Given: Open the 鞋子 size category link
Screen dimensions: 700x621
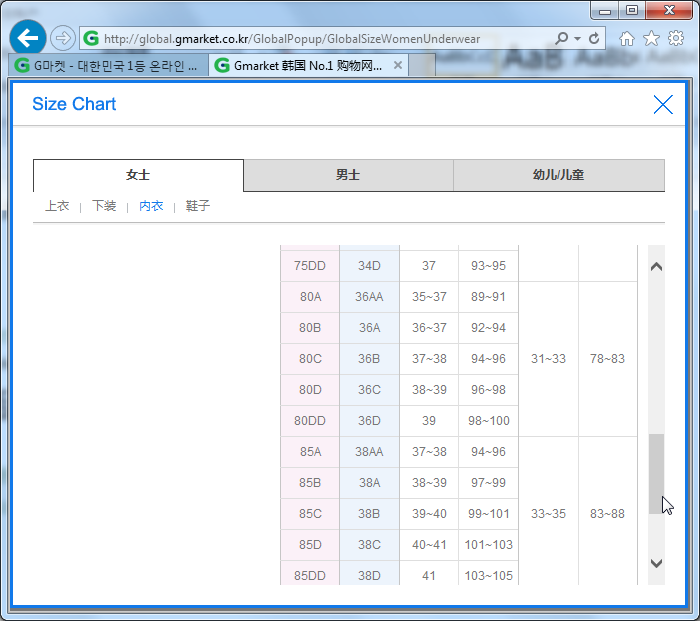Looking at the screenshot, I should (198, 206).
